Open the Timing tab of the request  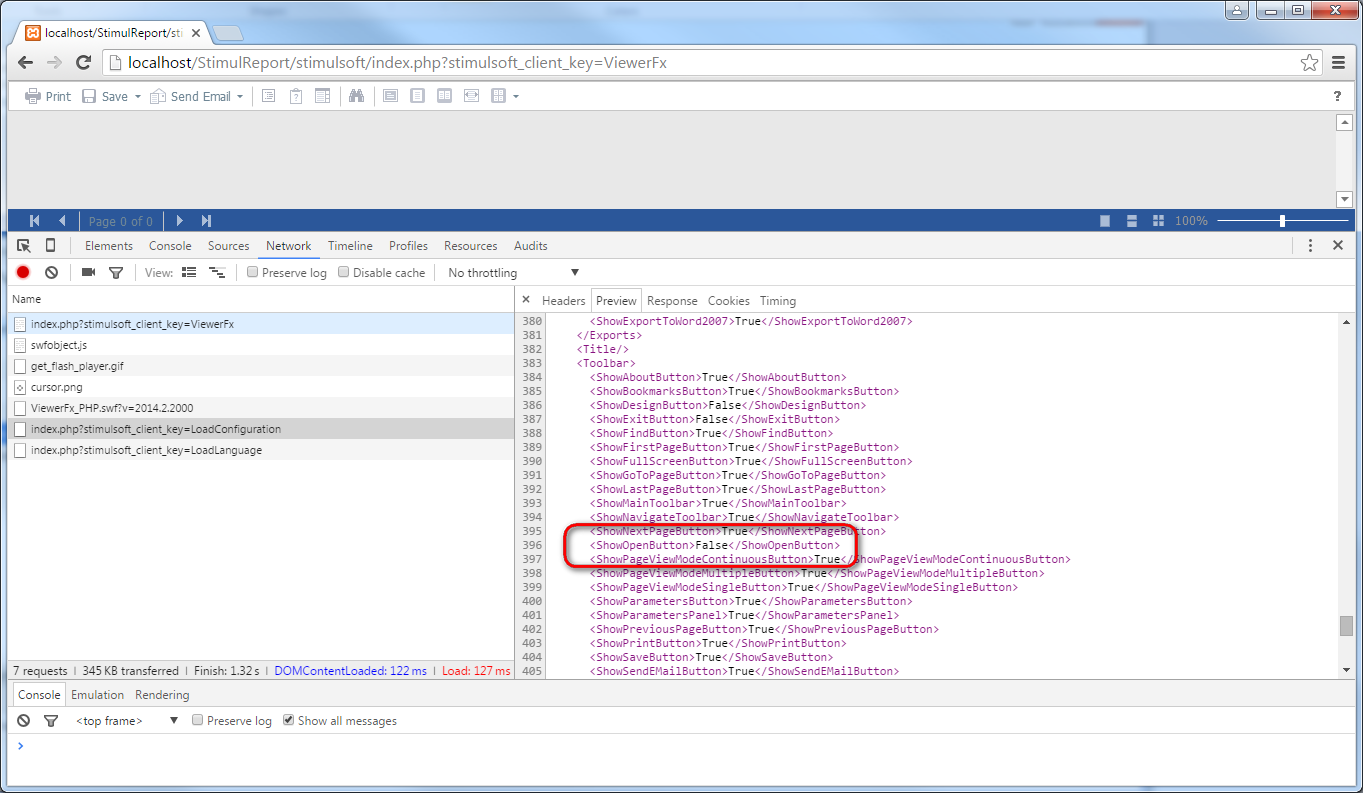pyautogui.click(x=778, y=301)
